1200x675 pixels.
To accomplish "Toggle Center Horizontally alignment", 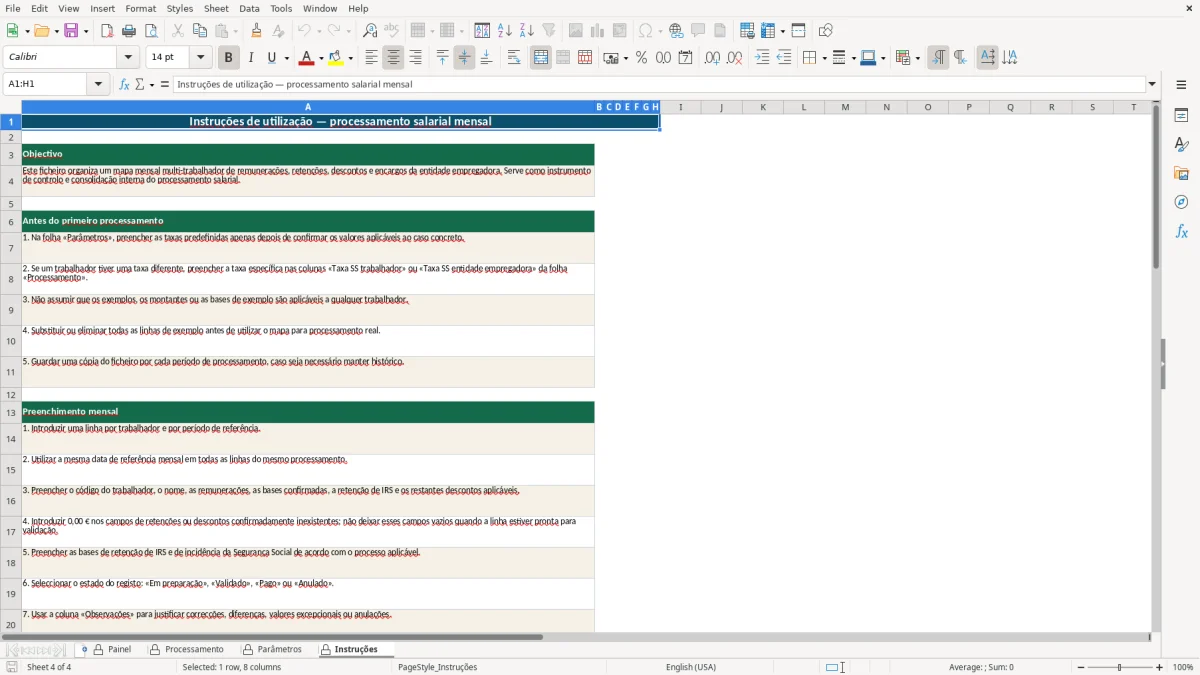I will 393,58.
